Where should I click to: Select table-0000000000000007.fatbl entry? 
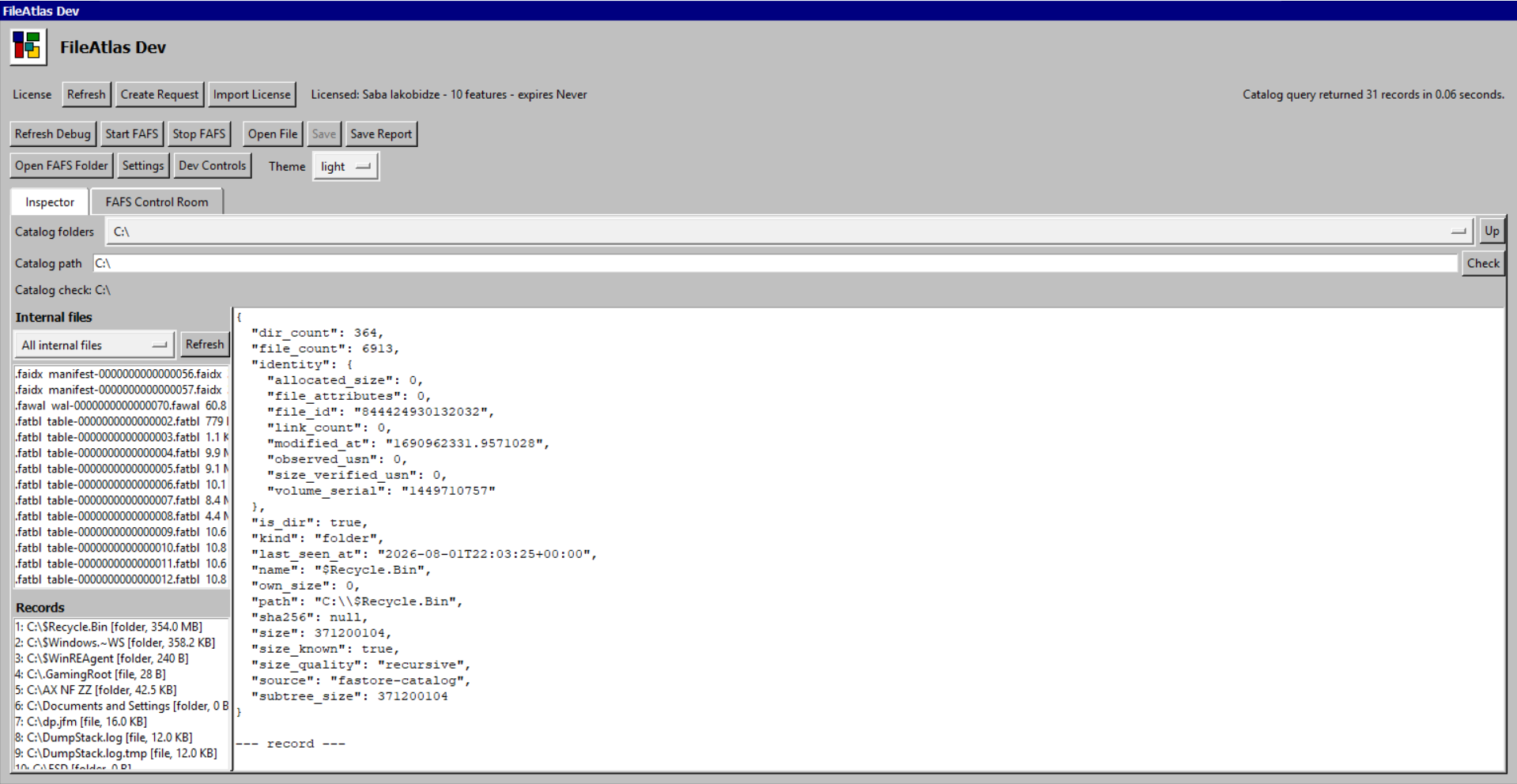point(122,500)
